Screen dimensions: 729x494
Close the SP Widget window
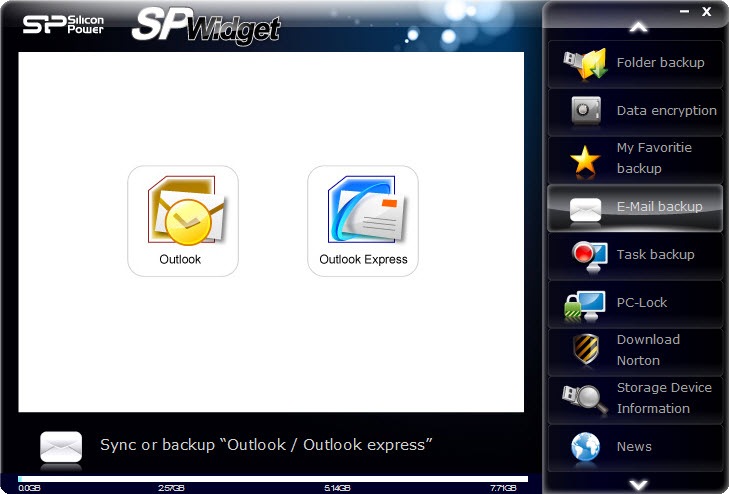707,11
